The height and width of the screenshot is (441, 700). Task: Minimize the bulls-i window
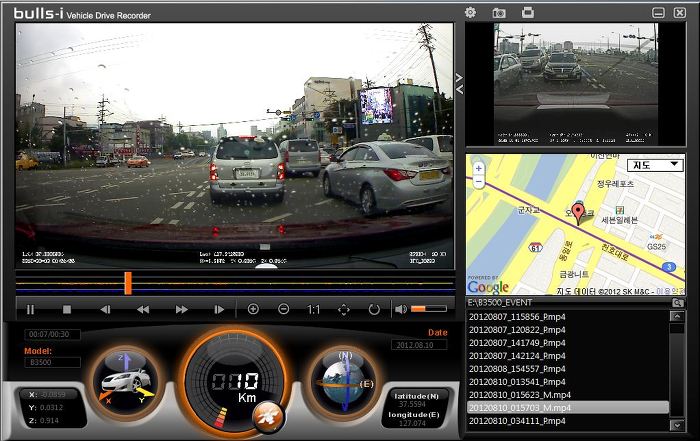point(658,13)
